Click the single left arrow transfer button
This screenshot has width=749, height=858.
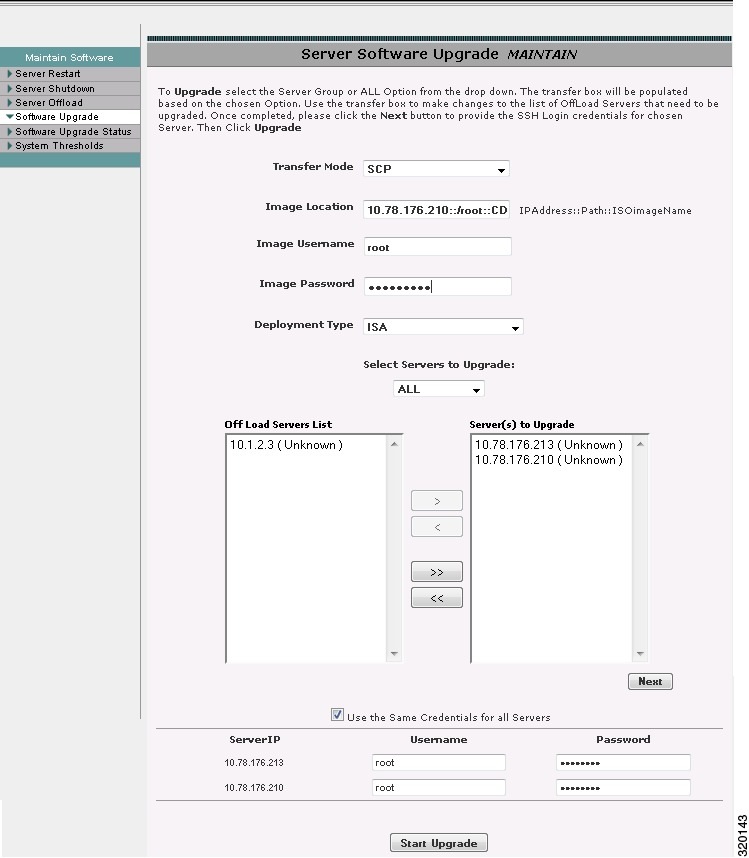[437, 527]
